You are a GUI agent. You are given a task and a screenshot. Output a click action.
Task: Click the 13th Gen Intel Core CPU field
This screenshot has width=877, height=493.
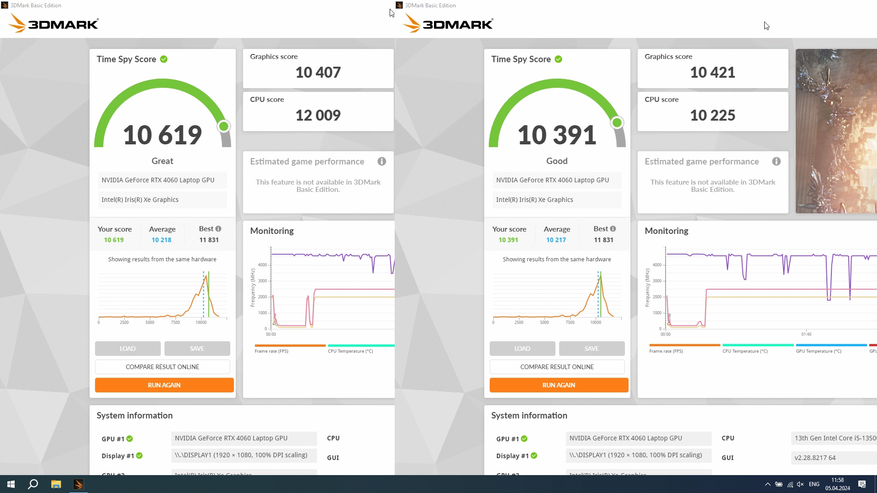click(833, 438)
